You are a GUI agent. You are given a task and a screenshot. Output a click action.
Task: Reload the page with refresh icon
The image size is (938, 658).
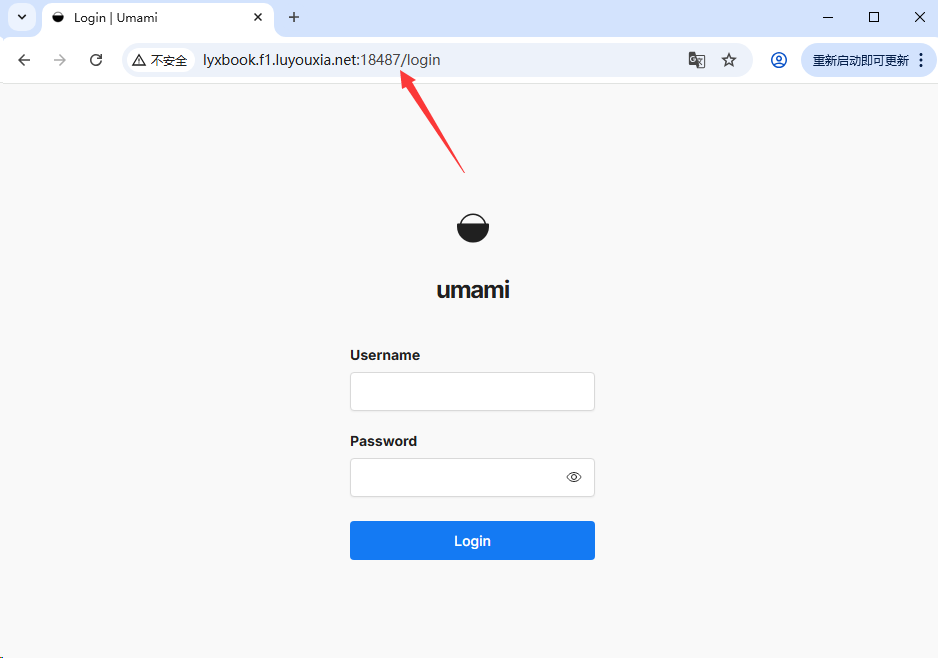click(96, 60)
